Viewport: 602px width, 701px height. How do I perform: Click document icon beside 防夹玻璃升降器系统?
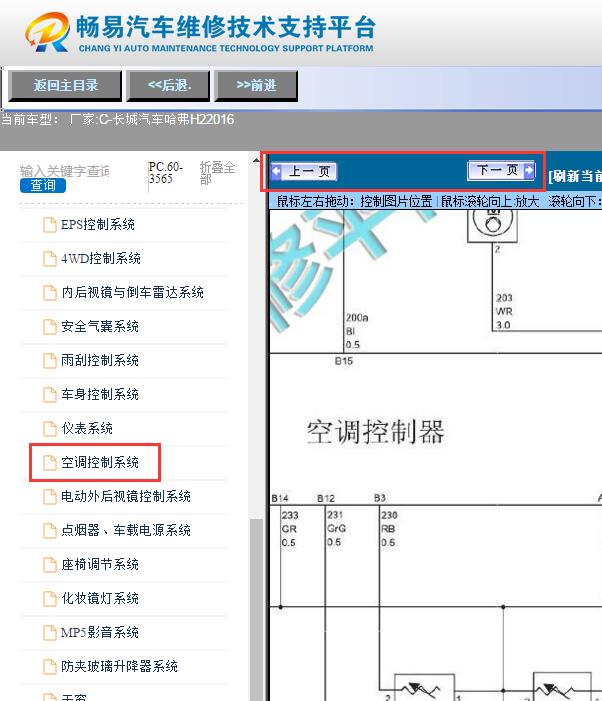pos(50,667)
